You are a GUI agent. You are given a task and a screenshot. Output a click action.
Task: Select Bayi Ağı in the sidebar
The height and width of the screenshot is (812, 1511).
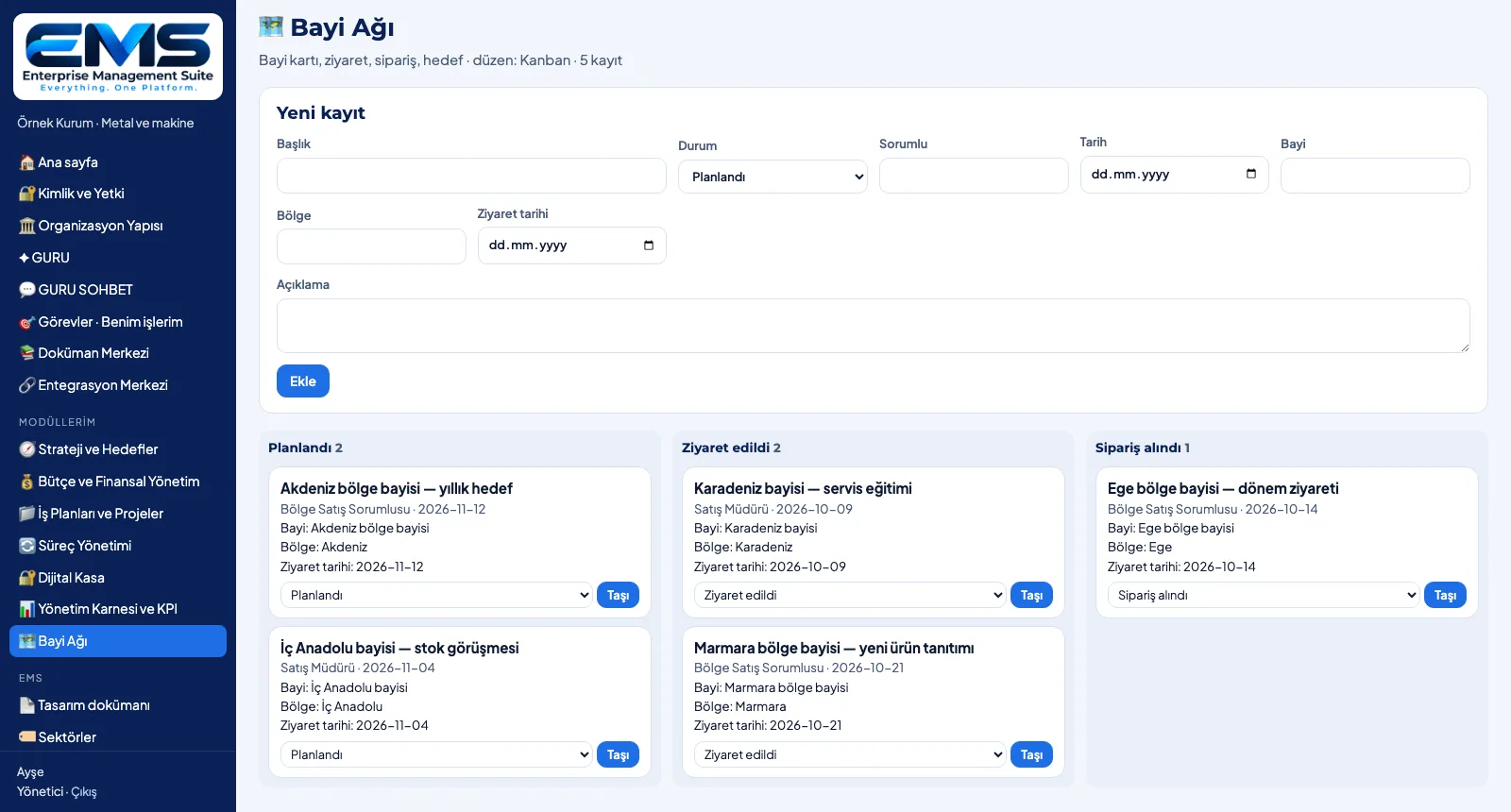(x=118, y=641)
